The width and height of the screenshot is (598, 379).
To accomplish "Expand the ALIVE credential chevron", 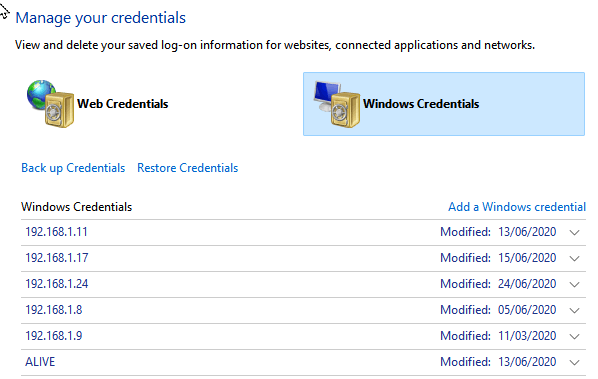I will coord(574,362).
